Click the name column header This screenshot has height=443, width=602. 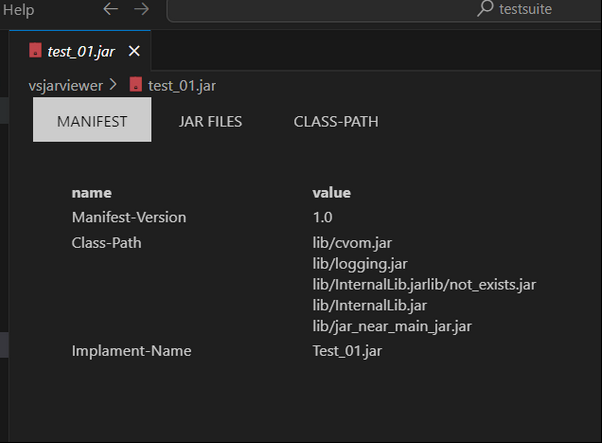tap(91, 193)
